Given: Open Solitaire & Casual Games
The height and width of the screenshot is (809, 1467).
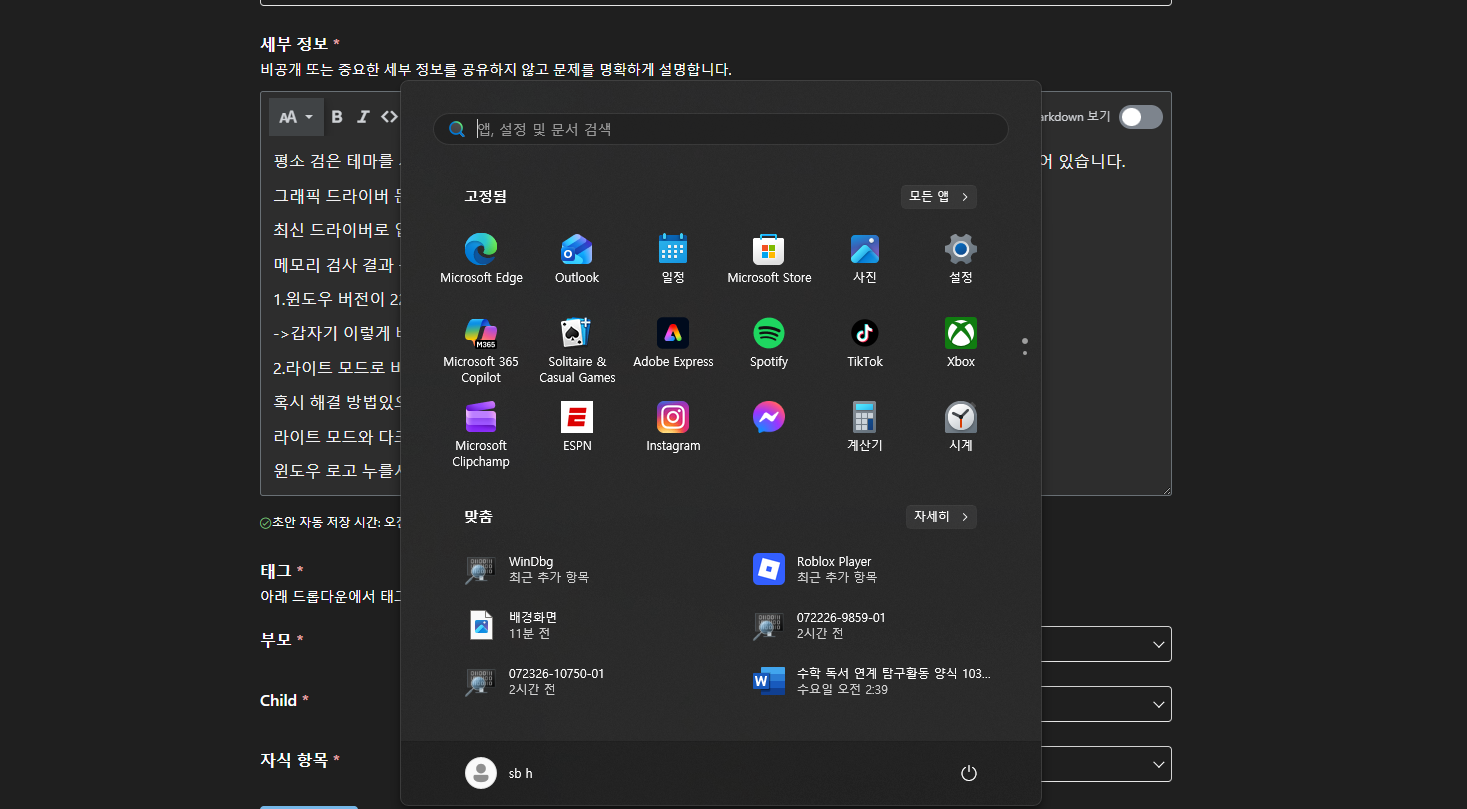Looking at the screenshot, I should pyautogui.click(x=577, y=350).
